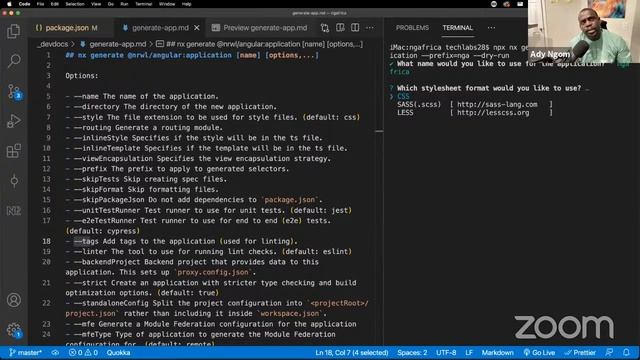Image resolution: width=640 pixels, height=360 pixels.
Task: Open the Help menu
Action: [x=187, y=4]
